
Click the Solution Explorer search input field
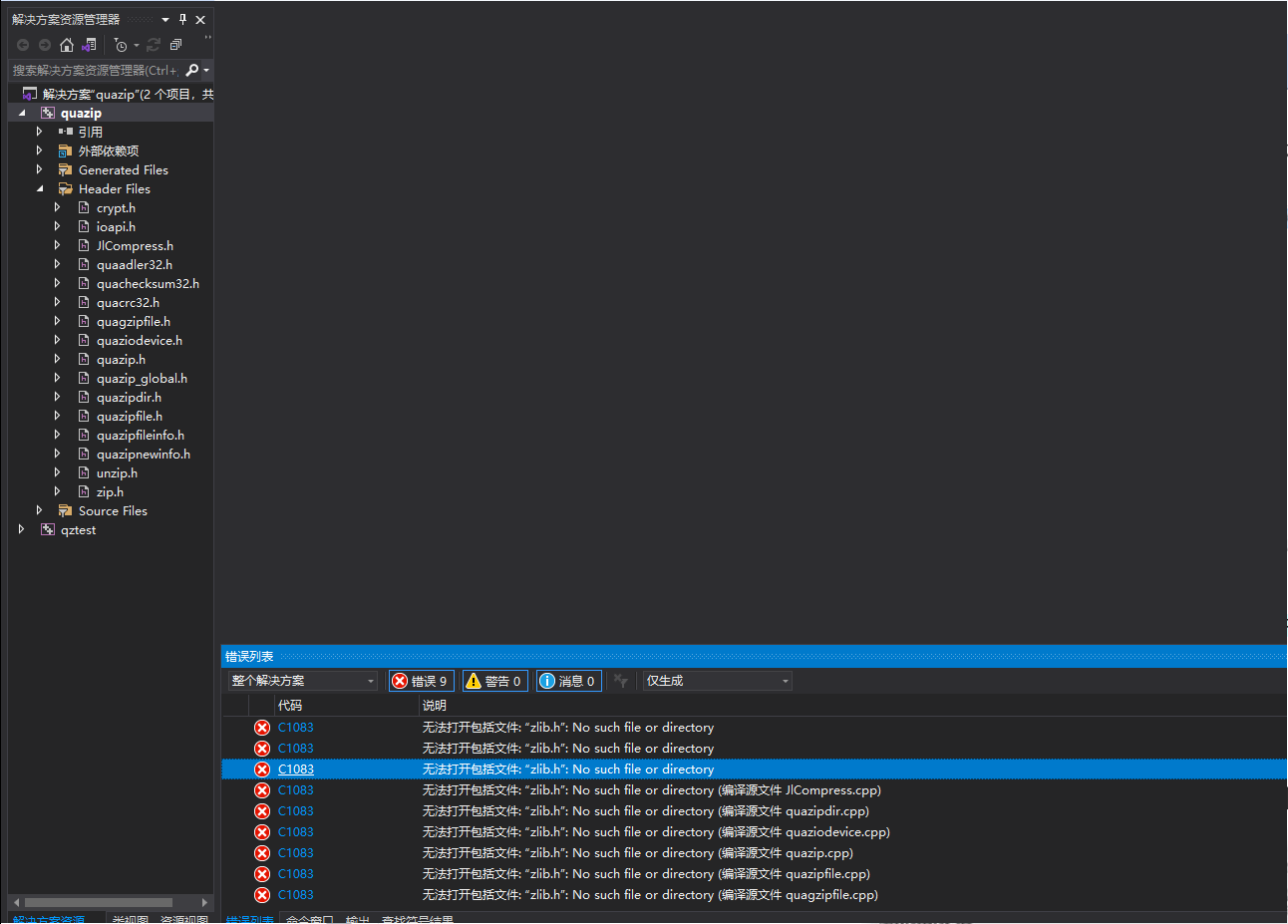[95, 70]
